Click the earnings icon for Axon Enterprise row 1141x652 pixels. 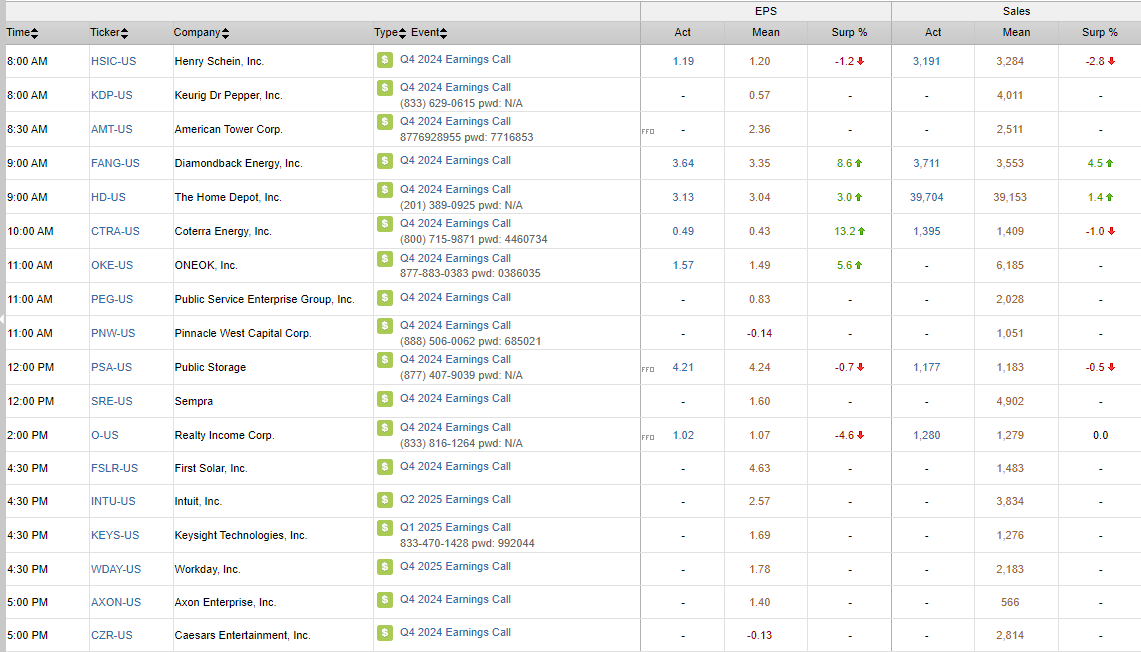coord(385,600)
